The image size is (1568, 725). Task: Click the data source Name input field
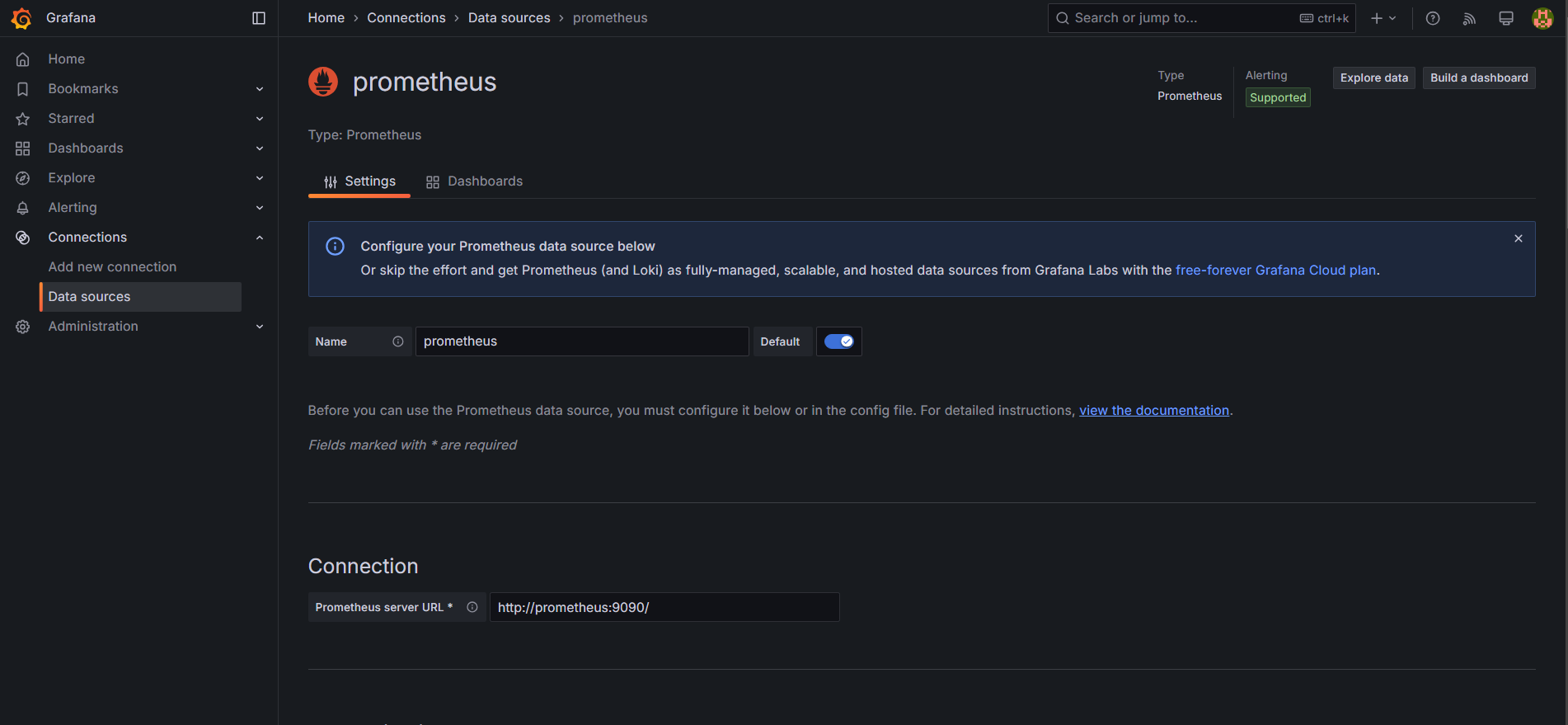coord(582,341)
